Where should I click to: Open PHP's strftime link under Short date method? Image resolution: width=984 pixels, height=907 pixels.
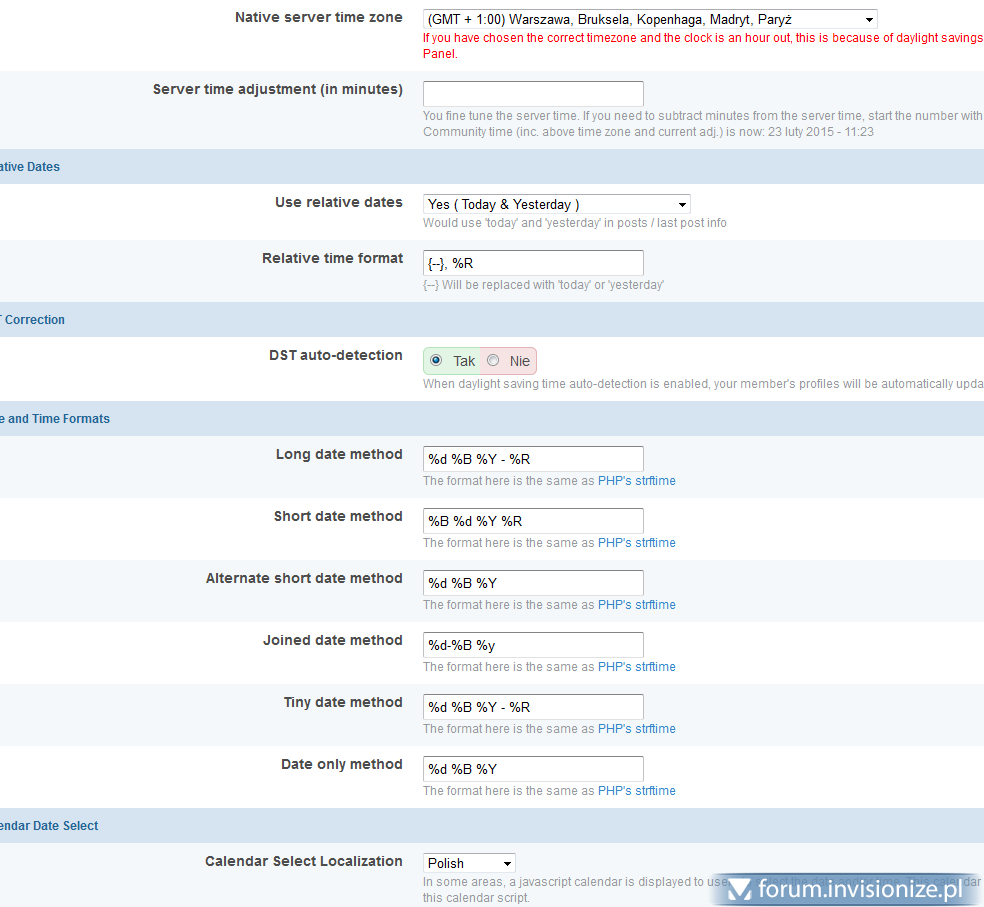tap(636, 543)
